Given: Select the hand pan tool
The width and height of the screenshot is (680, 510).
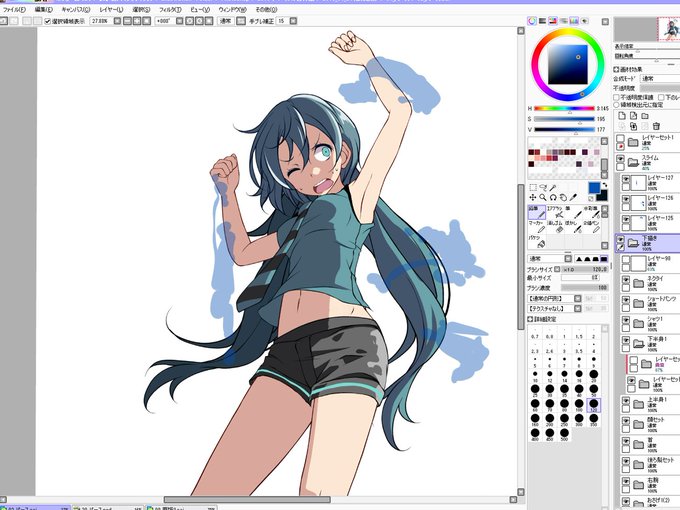Looking at the screenshot, I should tap(563, 197).
